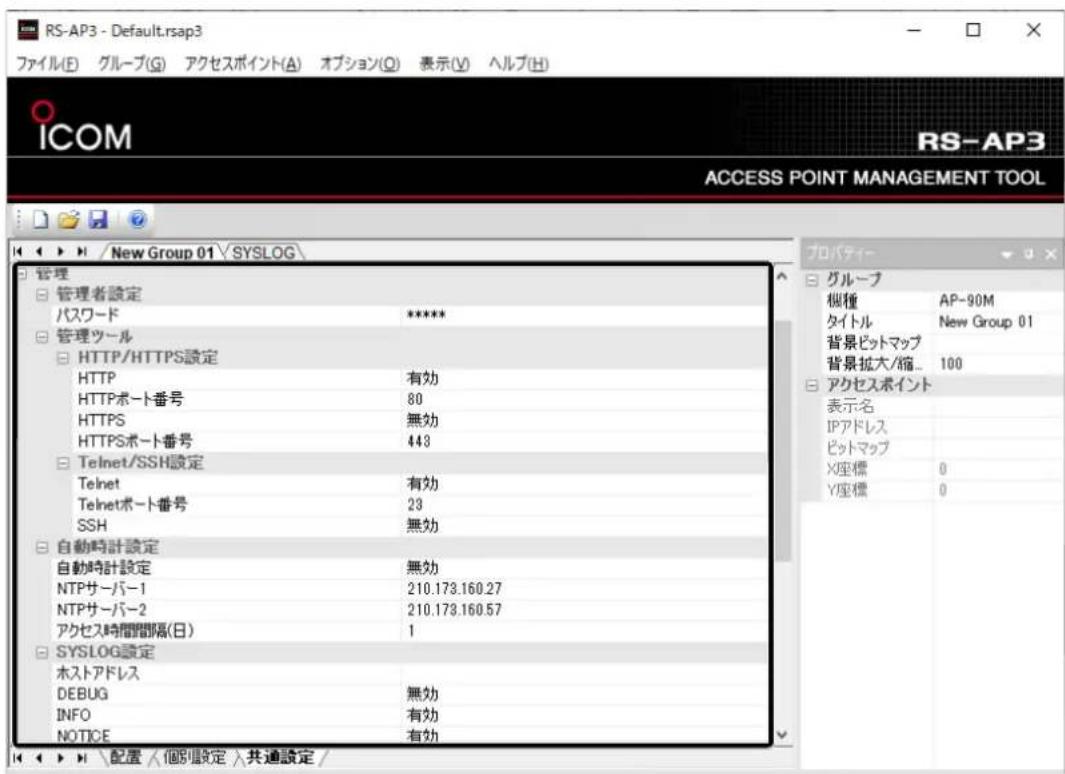Switch to the New Group 01 tab
This screenshot has width=1065, height=774.
pyautogui.click(x=162, y=253)
